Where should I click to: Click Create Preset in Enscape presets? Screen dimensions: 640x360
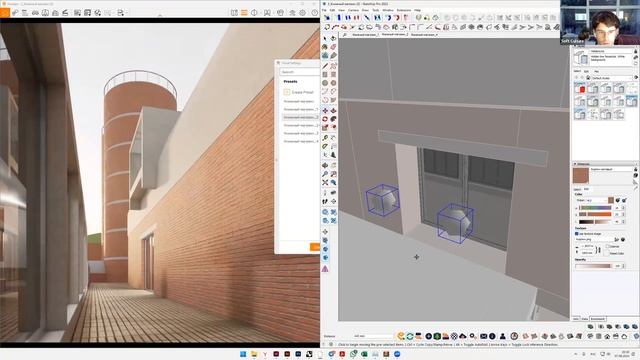coord(299,92)
